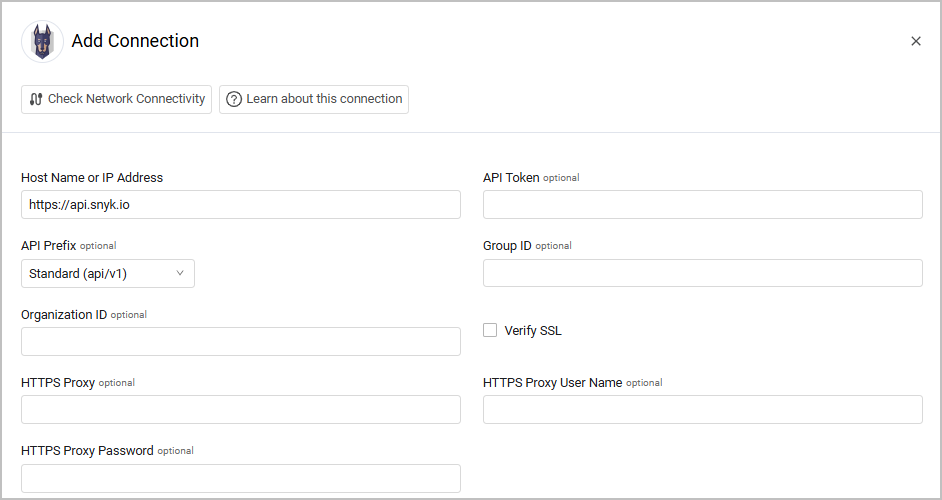This screenshot has width=942, height=500.
Task: Open Learn about this connection
Action: [x=314, y=99]
